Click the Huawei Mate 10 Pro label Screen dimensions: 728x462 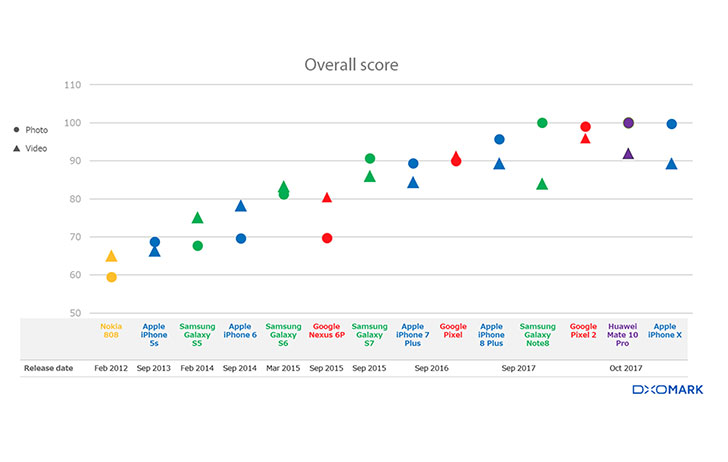pos(623,335)
